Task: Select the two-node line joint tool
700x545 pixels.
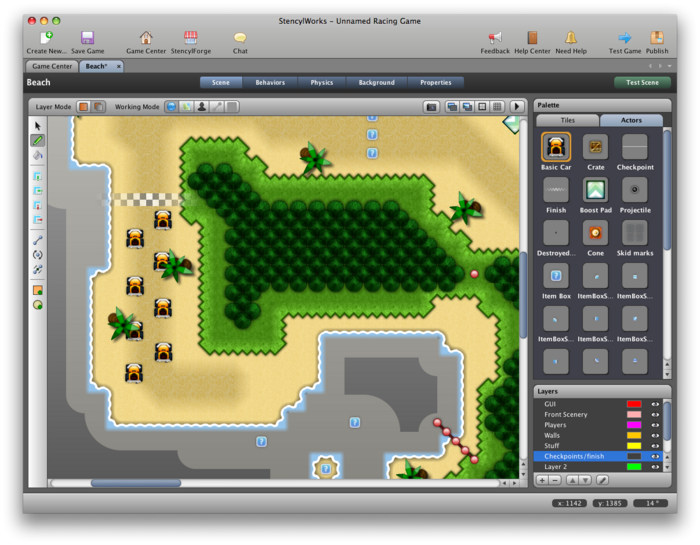Action: [38, 240]
